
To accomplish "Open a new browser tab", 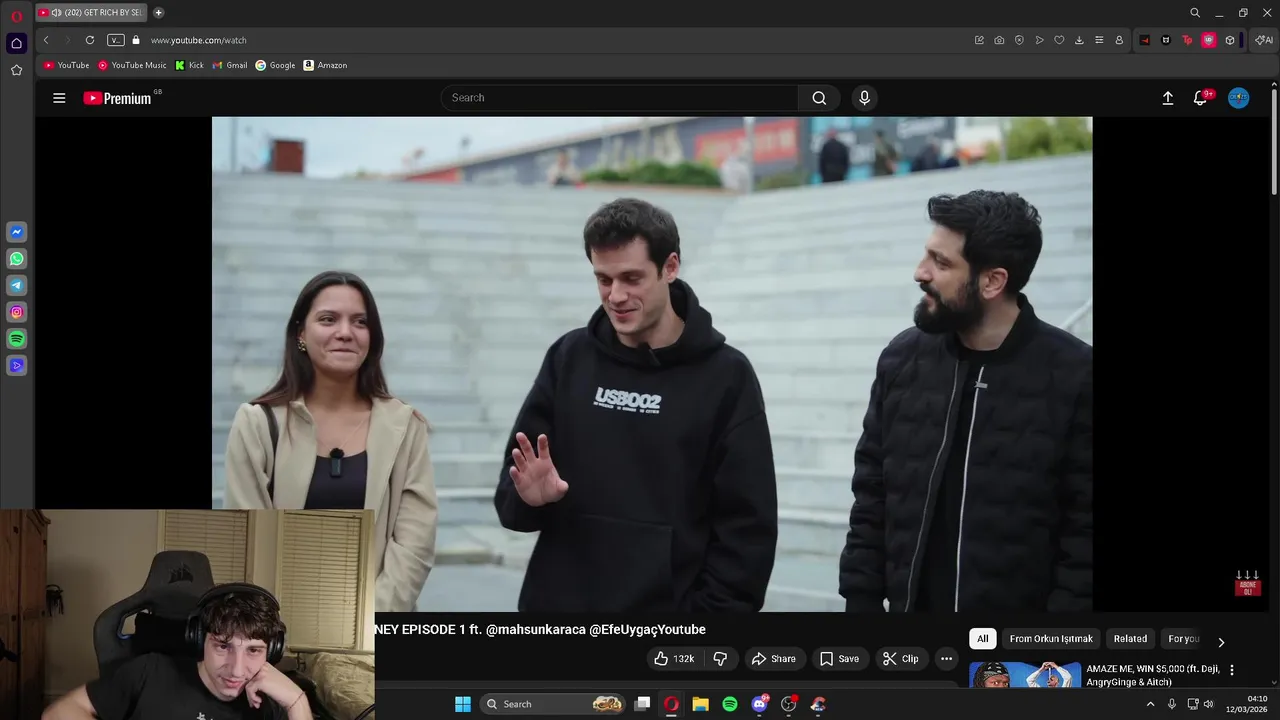I will point(158,13).
